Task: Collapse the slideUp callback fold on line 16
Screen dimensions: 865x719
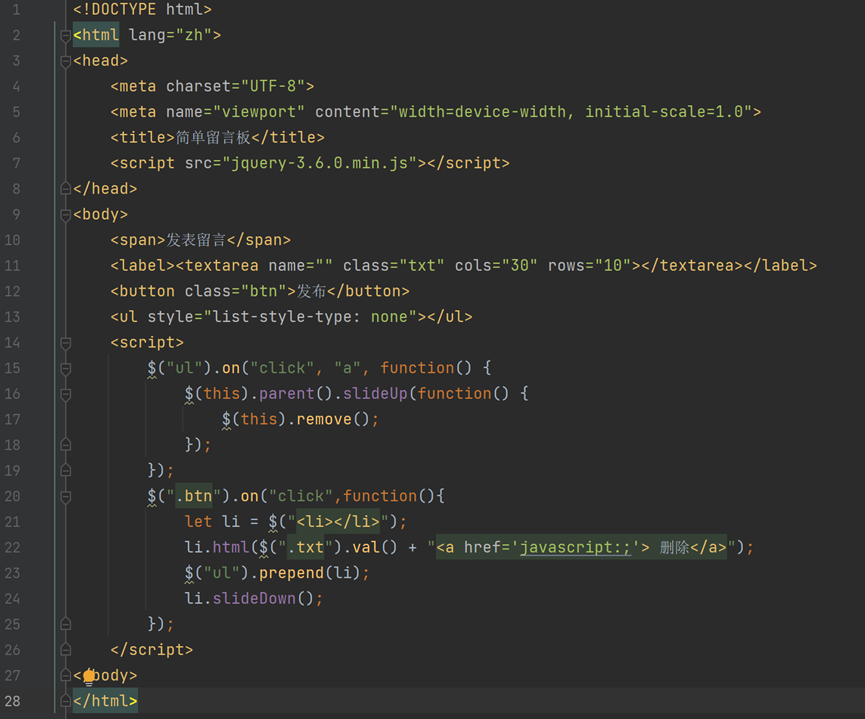Action: tap(65, 394)
